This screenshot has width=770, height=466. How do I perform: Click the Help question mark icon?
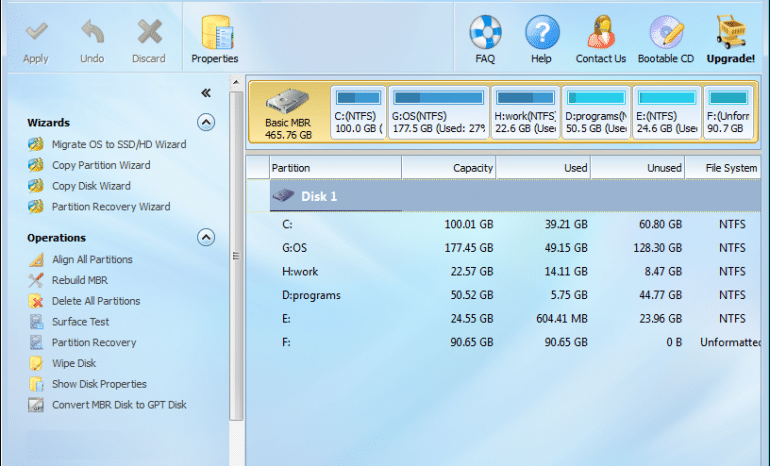pyautogui.click(x=541, y=32)
